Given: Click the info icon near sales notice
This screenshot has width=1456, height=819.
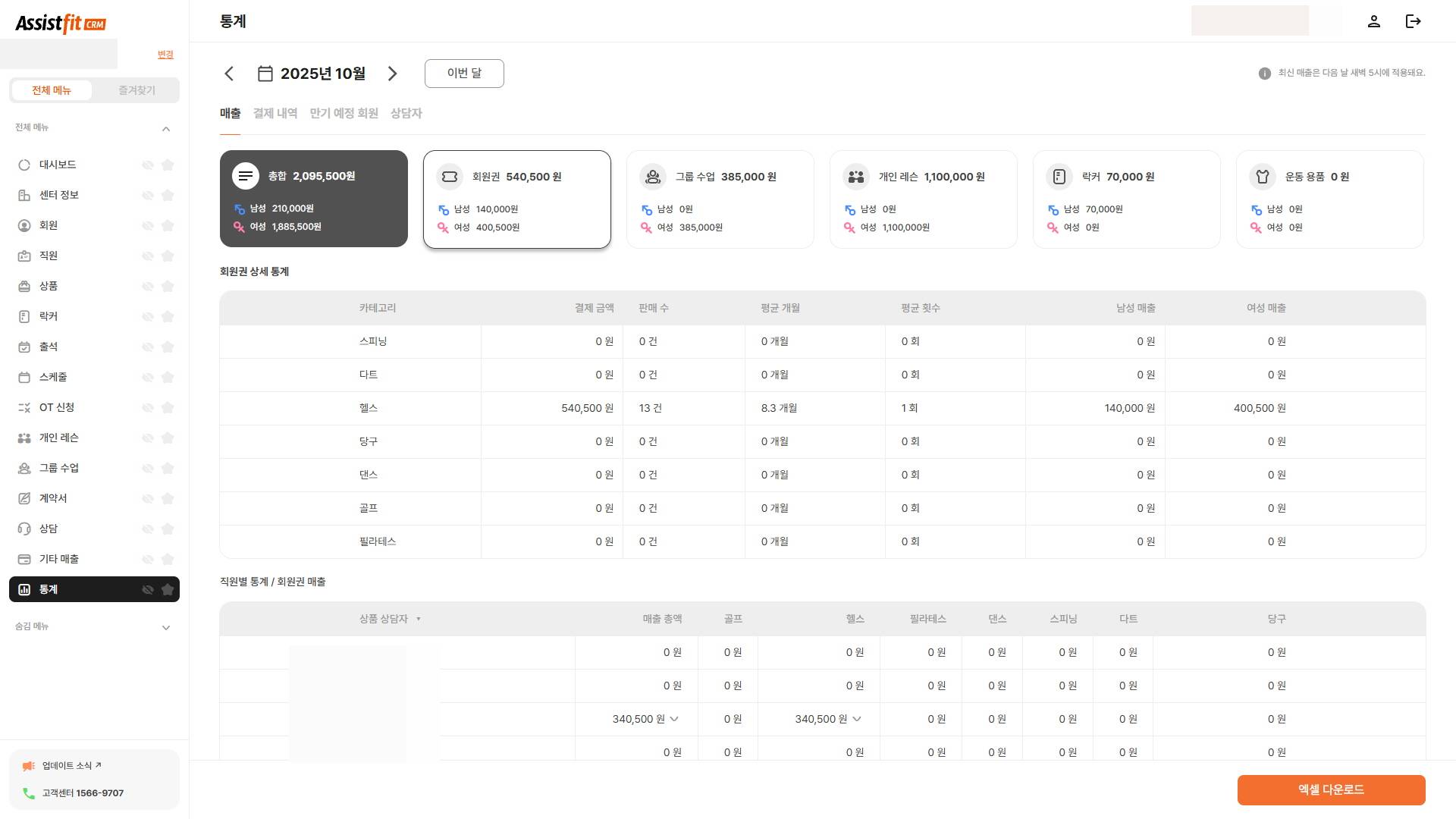Looking at the screenshot, I should point(1264,74).
